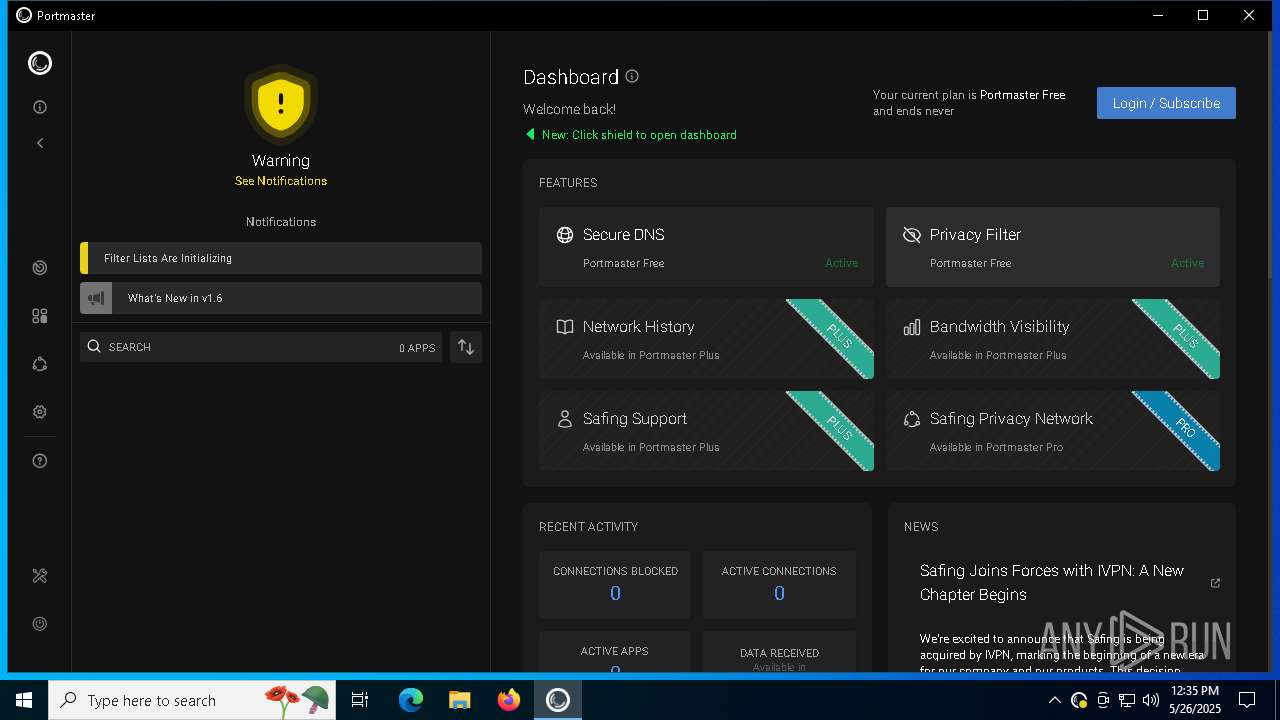Viewport: 1280px width, 720px height.
Task: Click Login / Subscribe button
Action: click(1166, 103)
